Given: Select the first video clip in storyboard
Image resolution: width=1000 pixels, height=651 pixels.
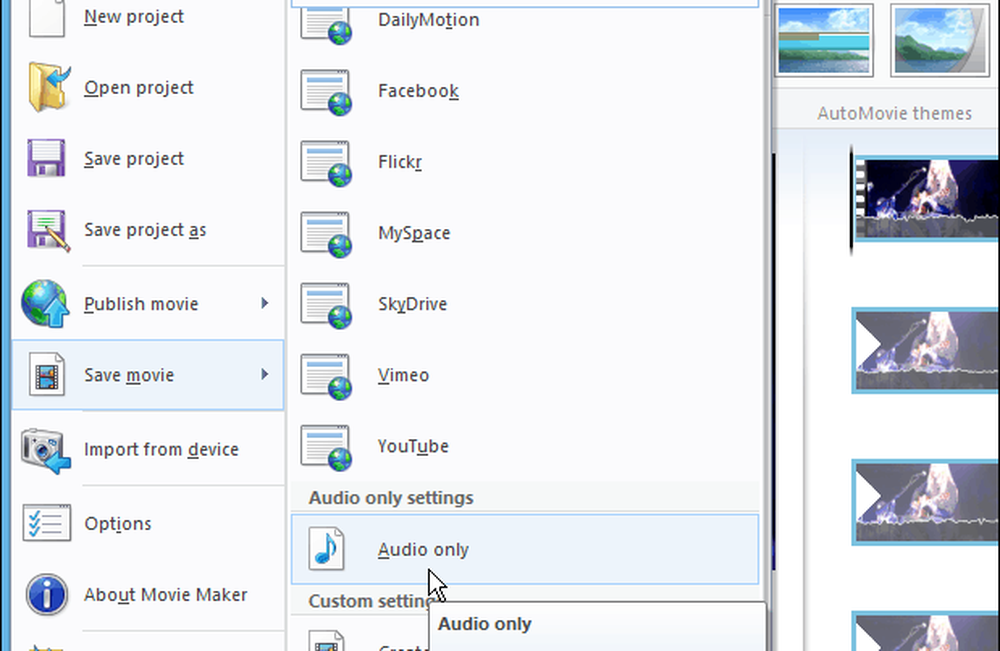Looking at the screenshot, I should pyautogui.click(x=926, y=198).
